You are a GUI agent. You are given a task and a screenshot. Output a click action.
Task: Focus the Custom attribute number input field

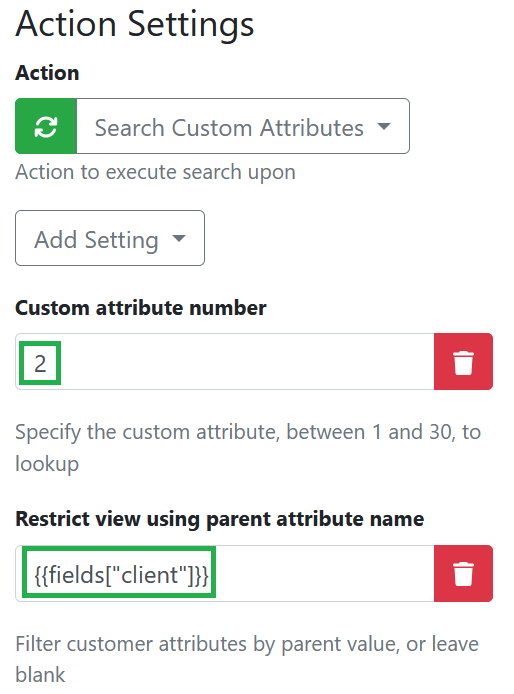tap(225, 362)
